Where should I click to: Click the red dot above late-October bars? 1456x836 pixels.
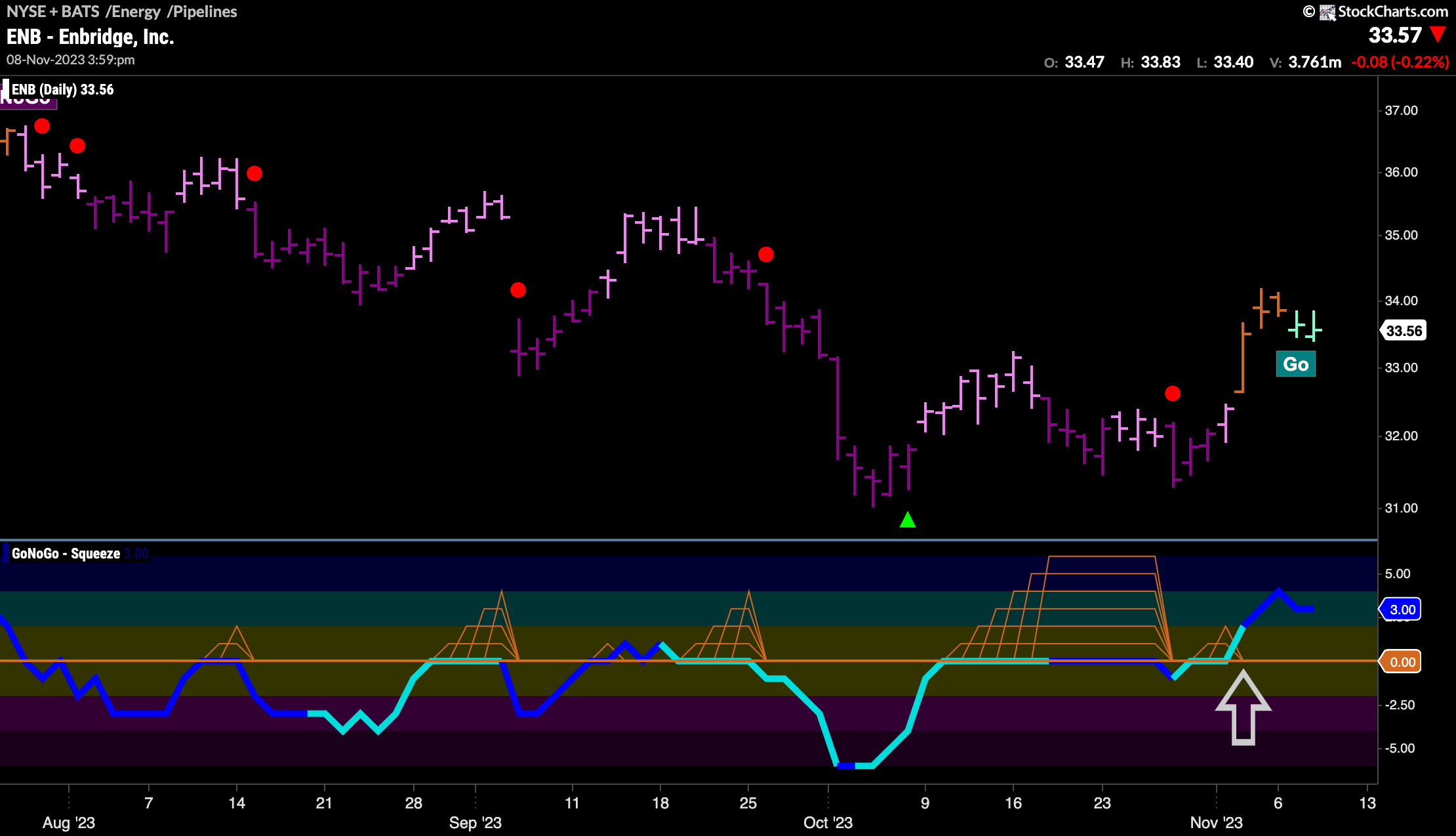tap(1173, 394)
